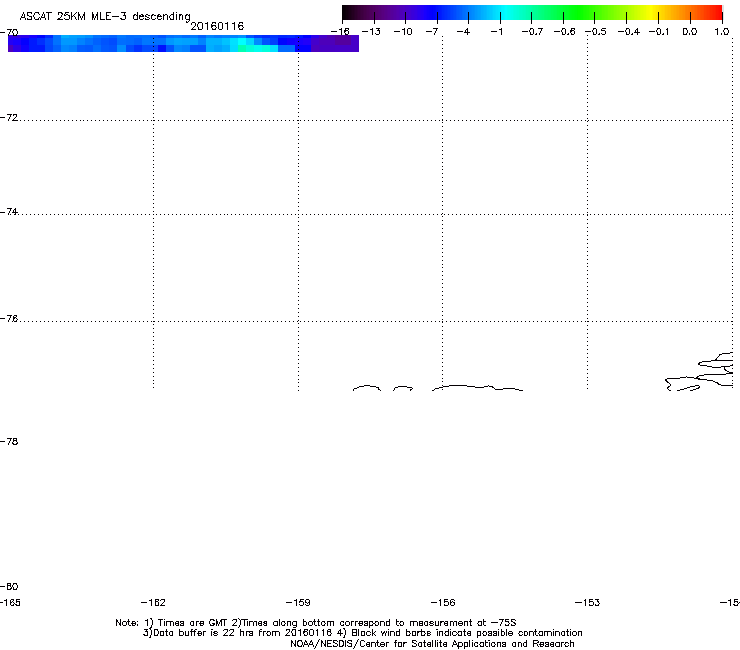Click the NOAA/NESDIS credit line
Viewport: 740px width, 650px height.
432,644
